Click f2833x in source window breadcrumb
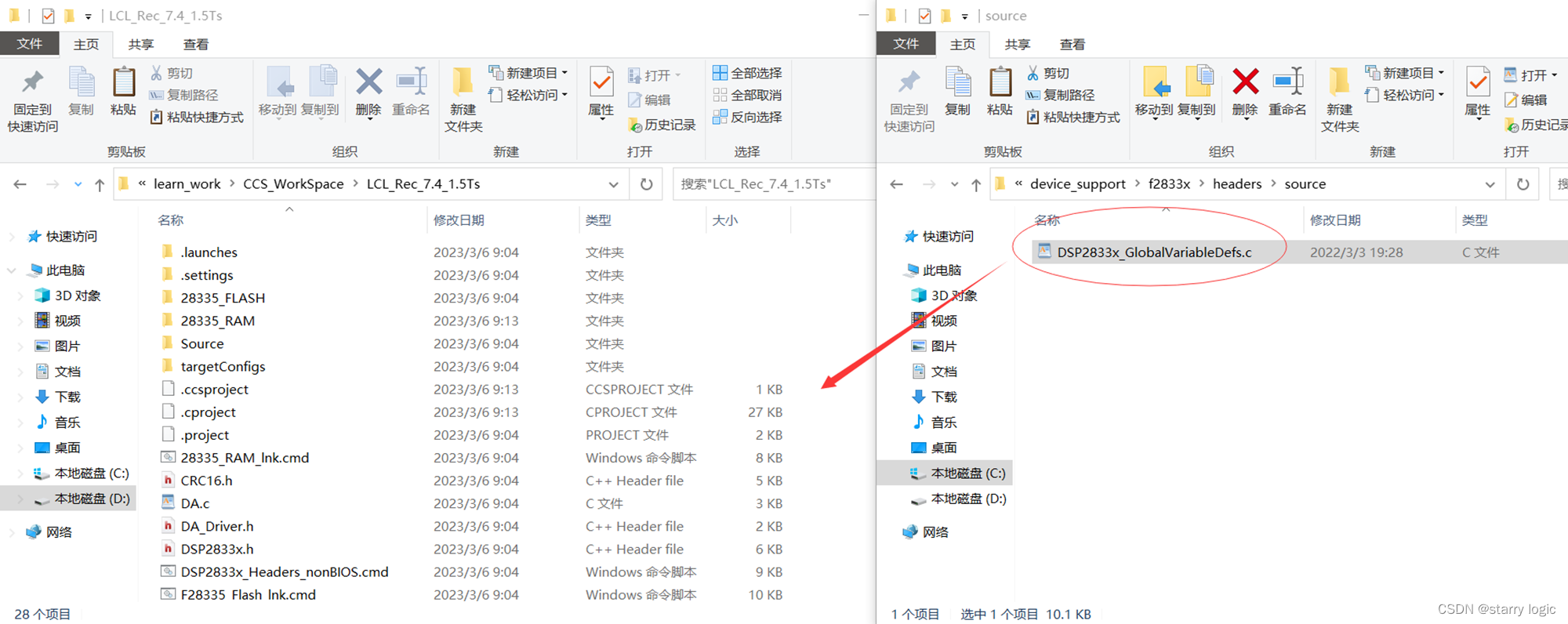Screen dimensions: 1568x624 pos(1169,184)
